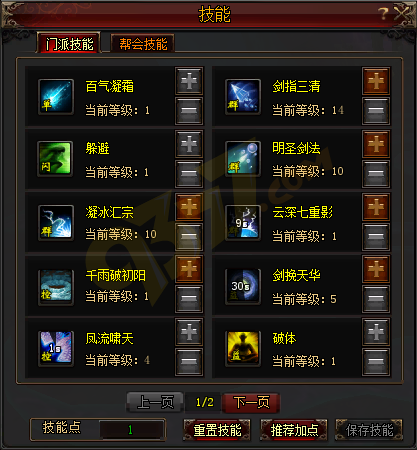Click the yellow 破体 skill icon

point(243,349)
